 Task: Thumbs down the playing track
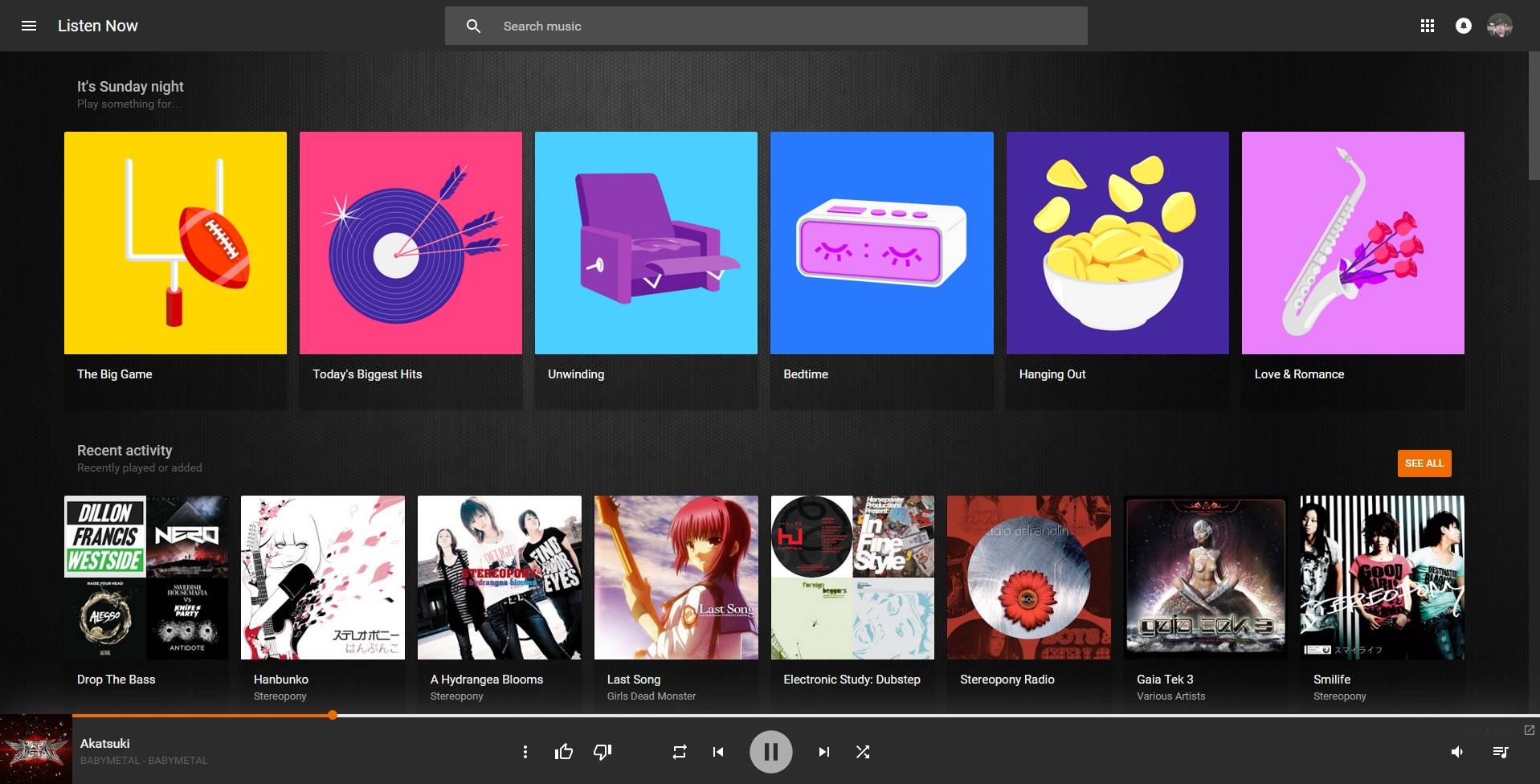pos(602,752)
